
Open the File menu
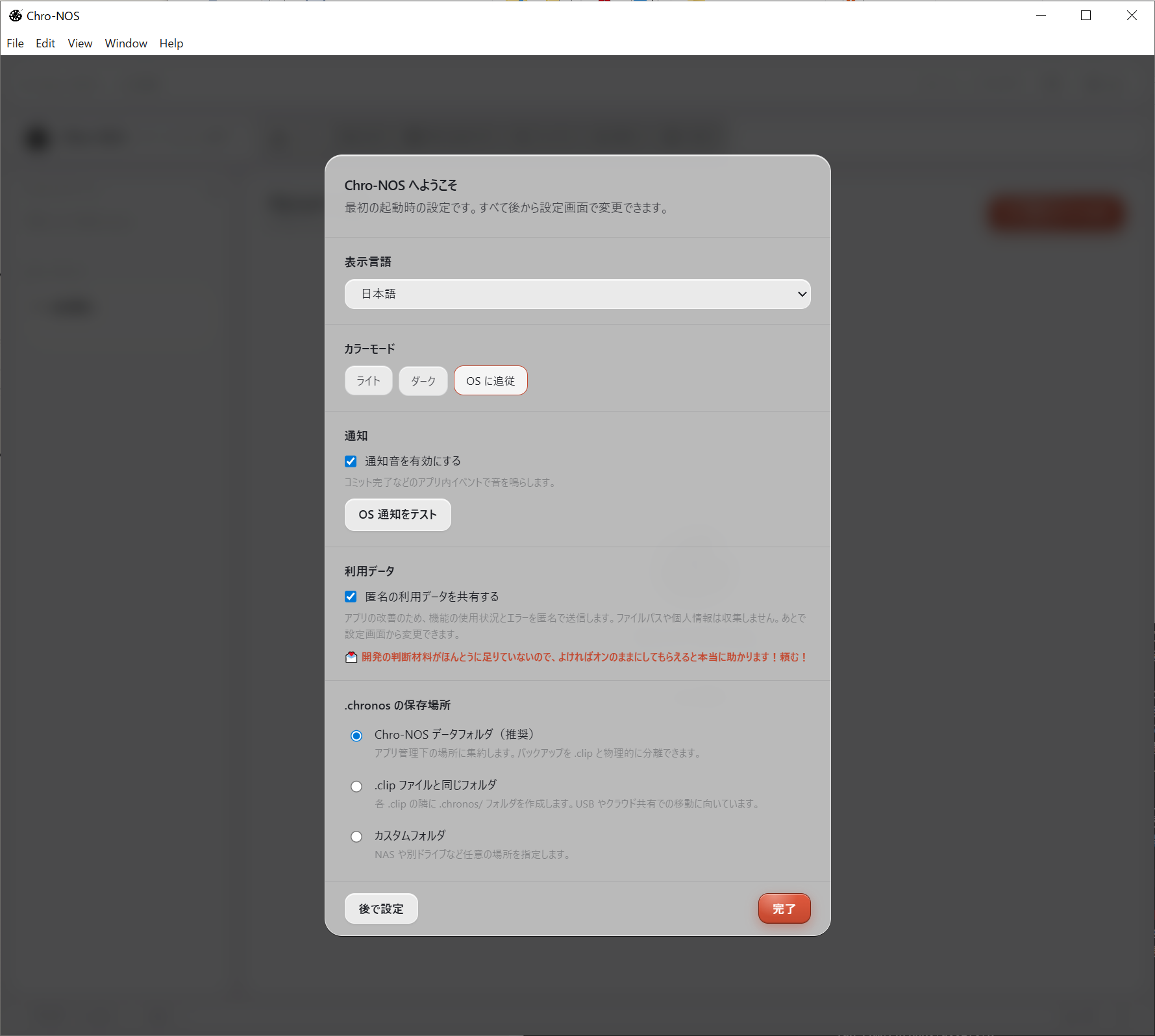pos(15,43)
